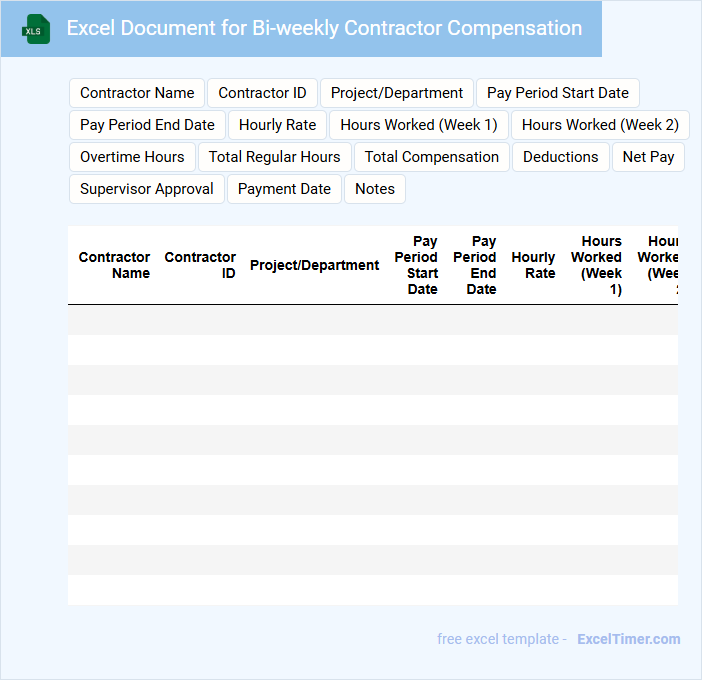
Task: Click the Hourly Rate column header
Action: click(x=533, y=265)
